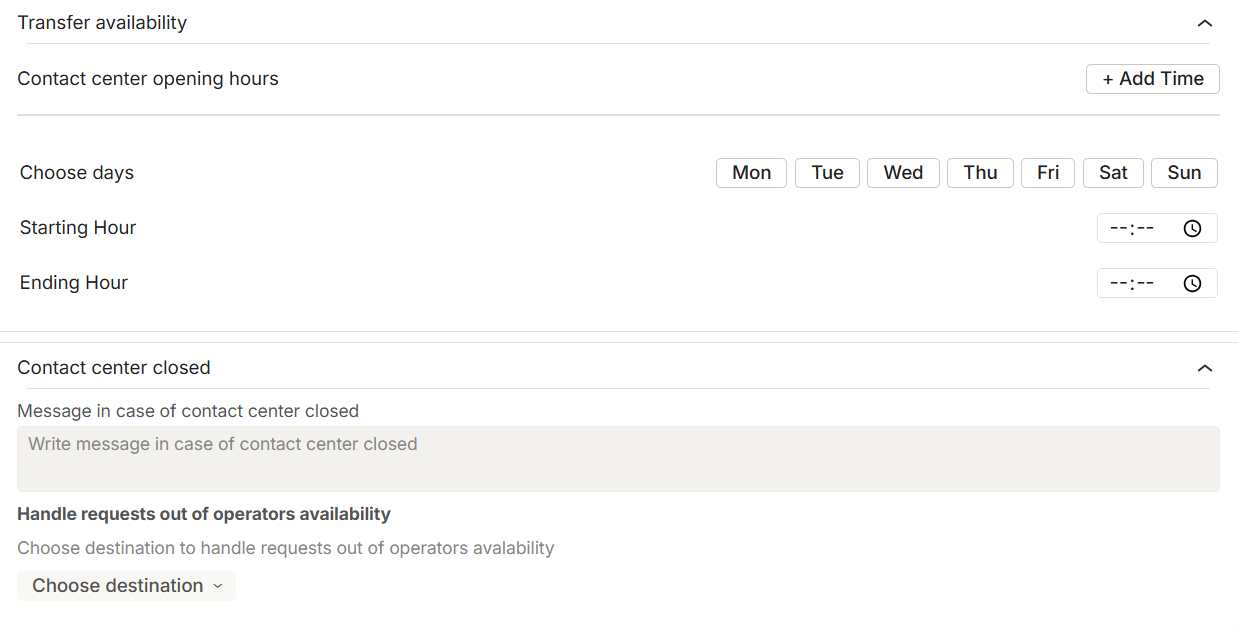Enable Sun in Choose days
1238x631 pixels.
1184,173
